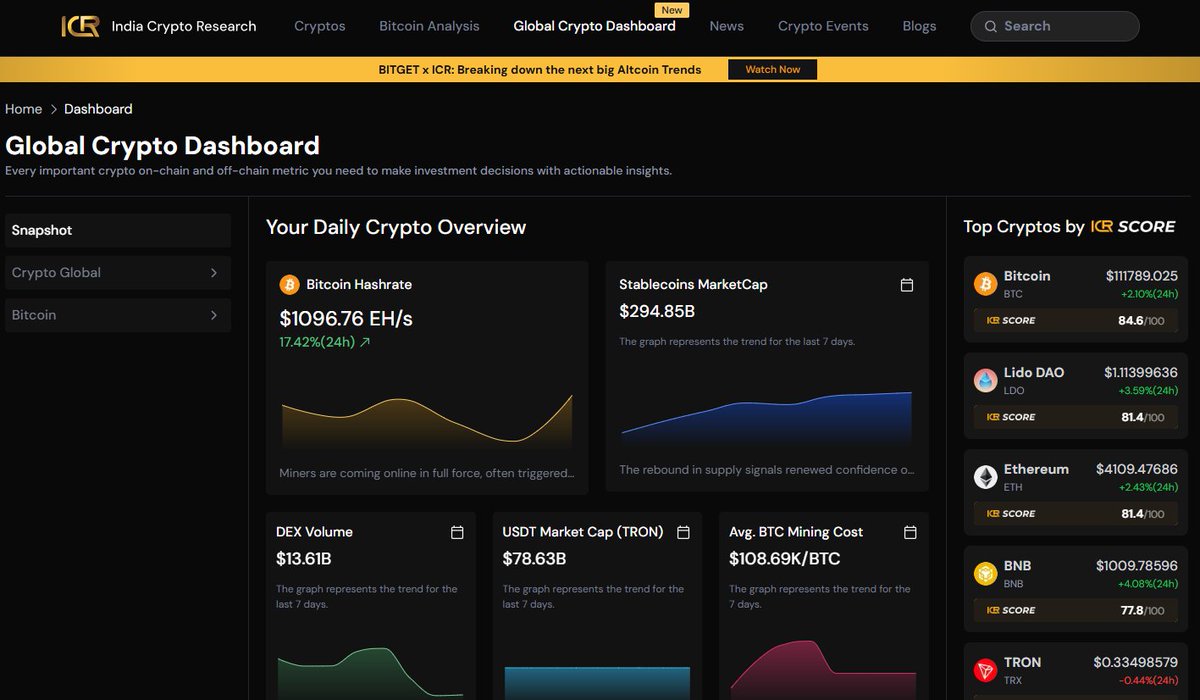Click the Ethereum +2.43%(24h) change
The height and width of the screenshot is (700, 1200).
(1149, 487)
